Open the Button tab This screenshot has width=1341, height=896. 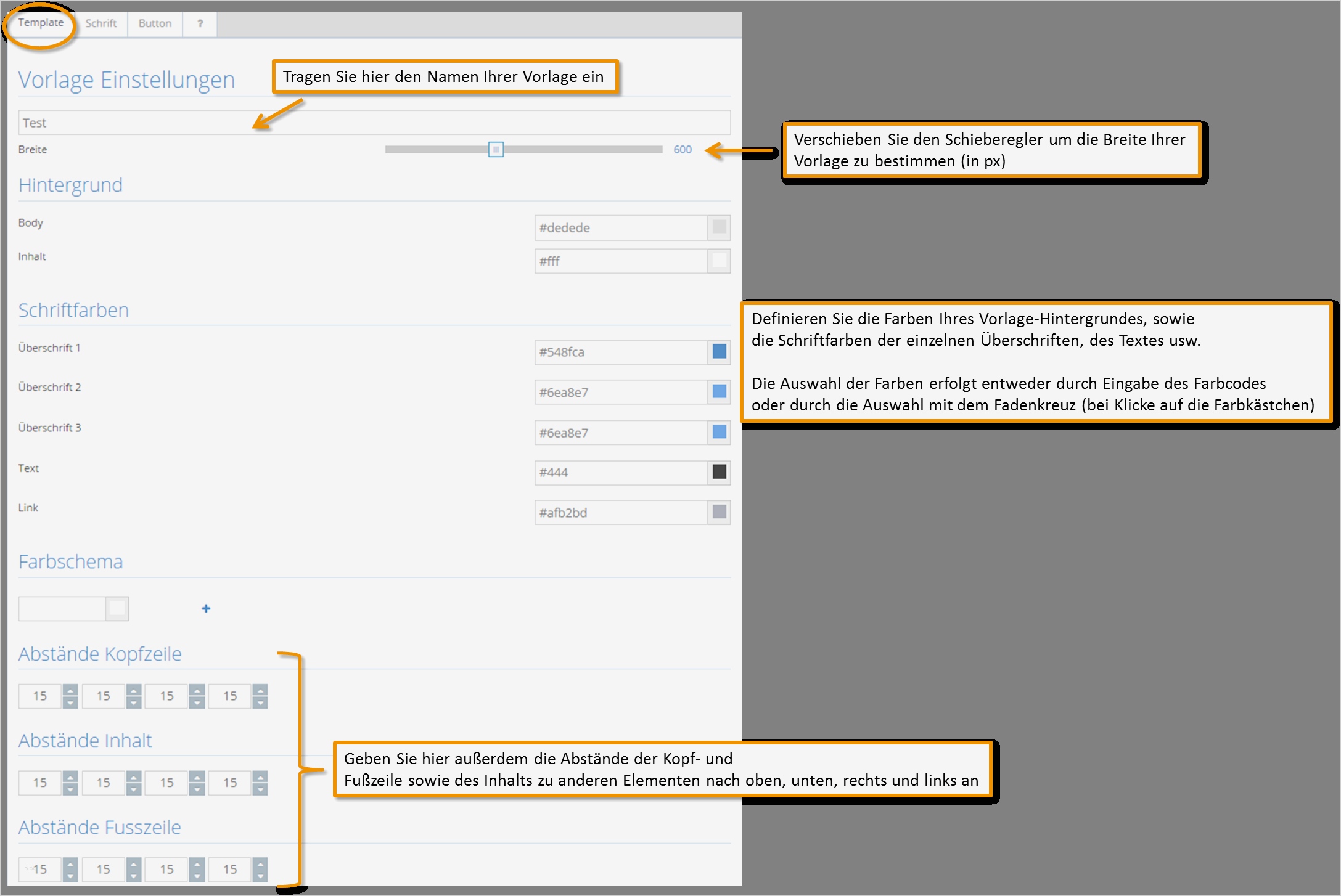click(x=155, y=23)
